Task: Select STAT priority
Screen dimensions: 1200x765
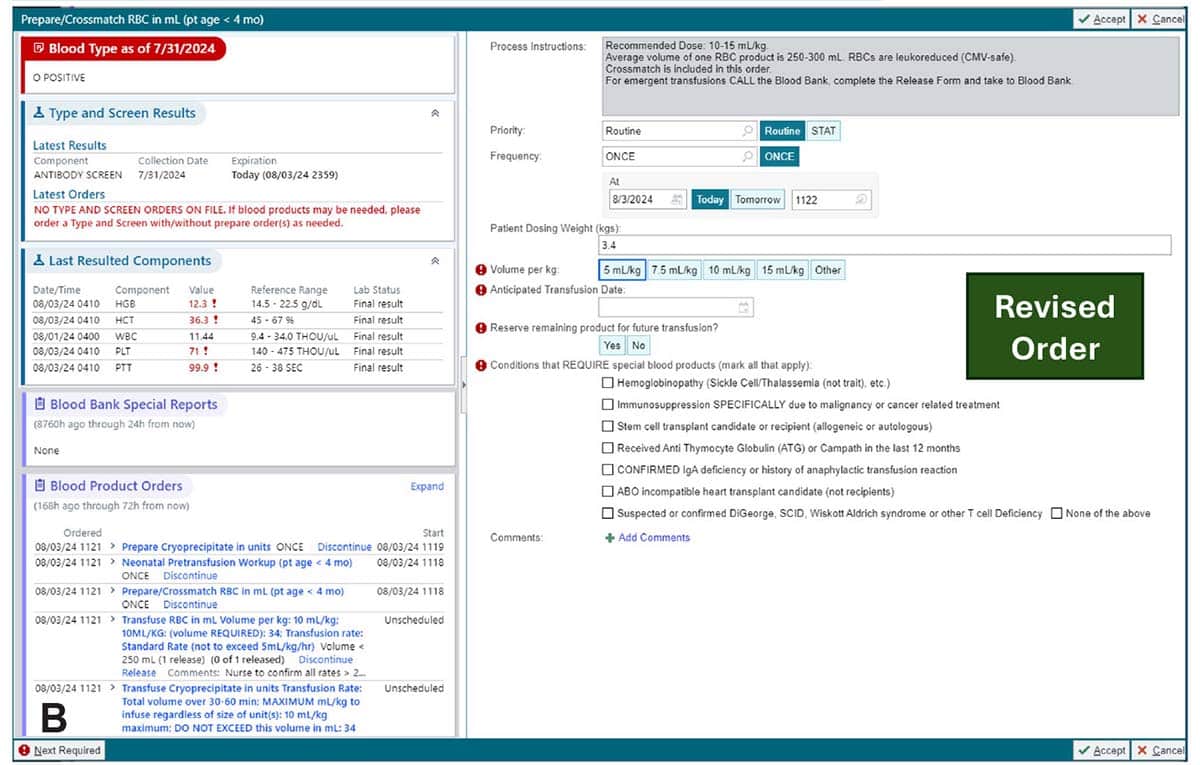Action: [824, 131]
